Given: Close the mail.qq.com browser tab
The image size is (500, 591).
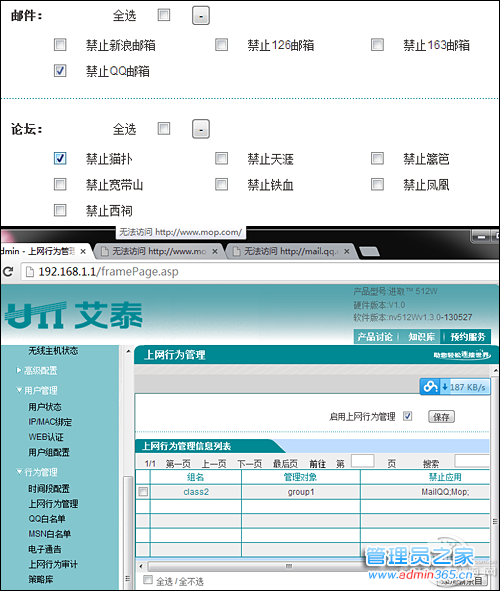Looking at the screenshot, I should tap(347, 251).
